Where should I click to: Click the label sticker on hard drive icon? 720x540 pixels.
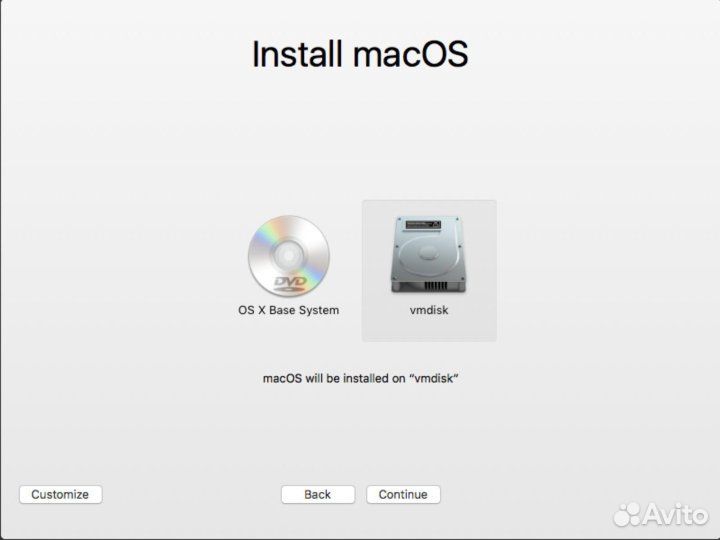(423, 225)
